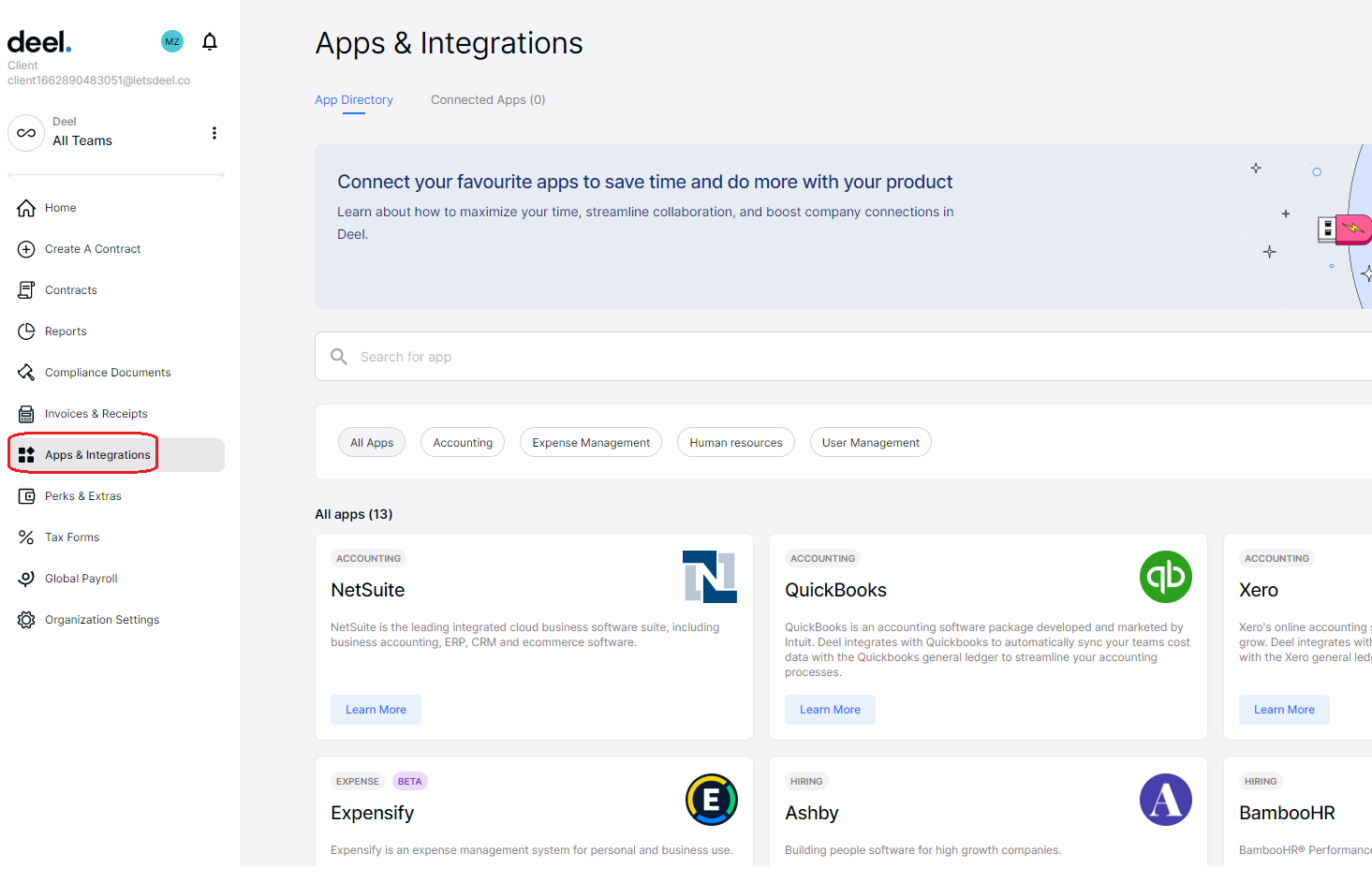
Task: Select the User Management filter chip
Action: tap(870, 442)
